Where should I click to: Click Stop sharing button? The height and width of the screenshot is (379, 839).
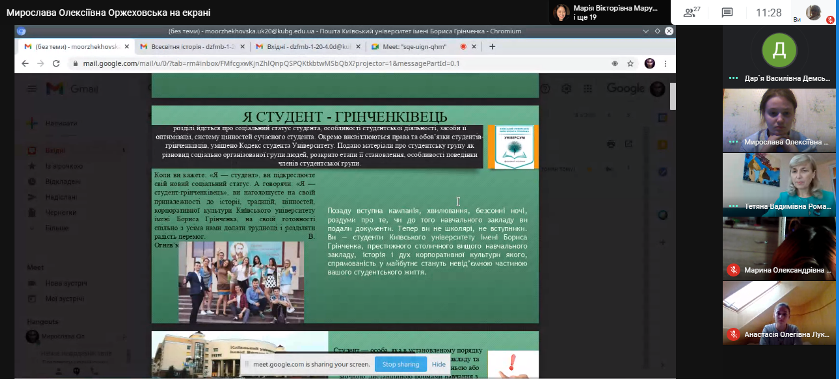click(x=401, y=364)
